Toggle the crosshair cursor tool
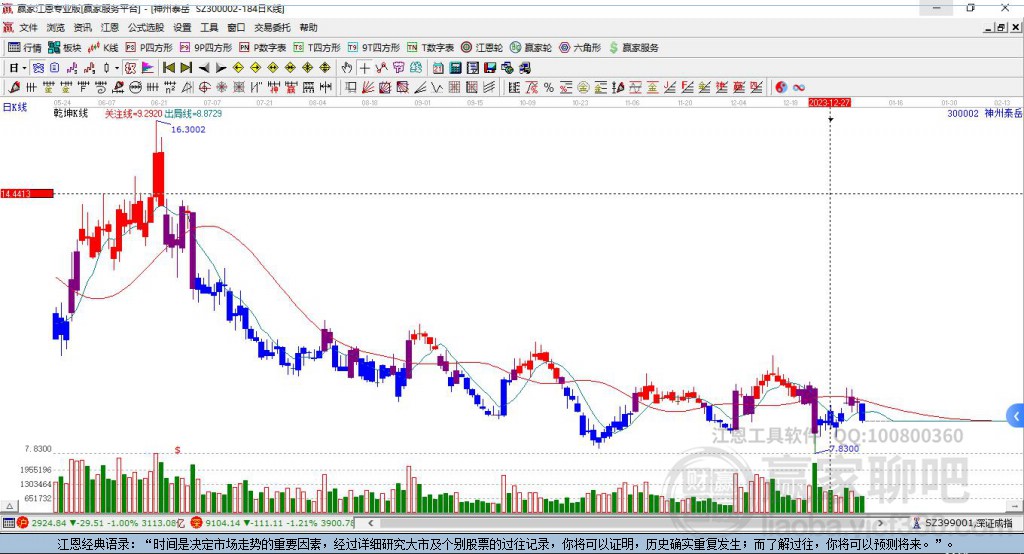The height and width of the screenshot is (554, 1024). (x=364, y=68)
